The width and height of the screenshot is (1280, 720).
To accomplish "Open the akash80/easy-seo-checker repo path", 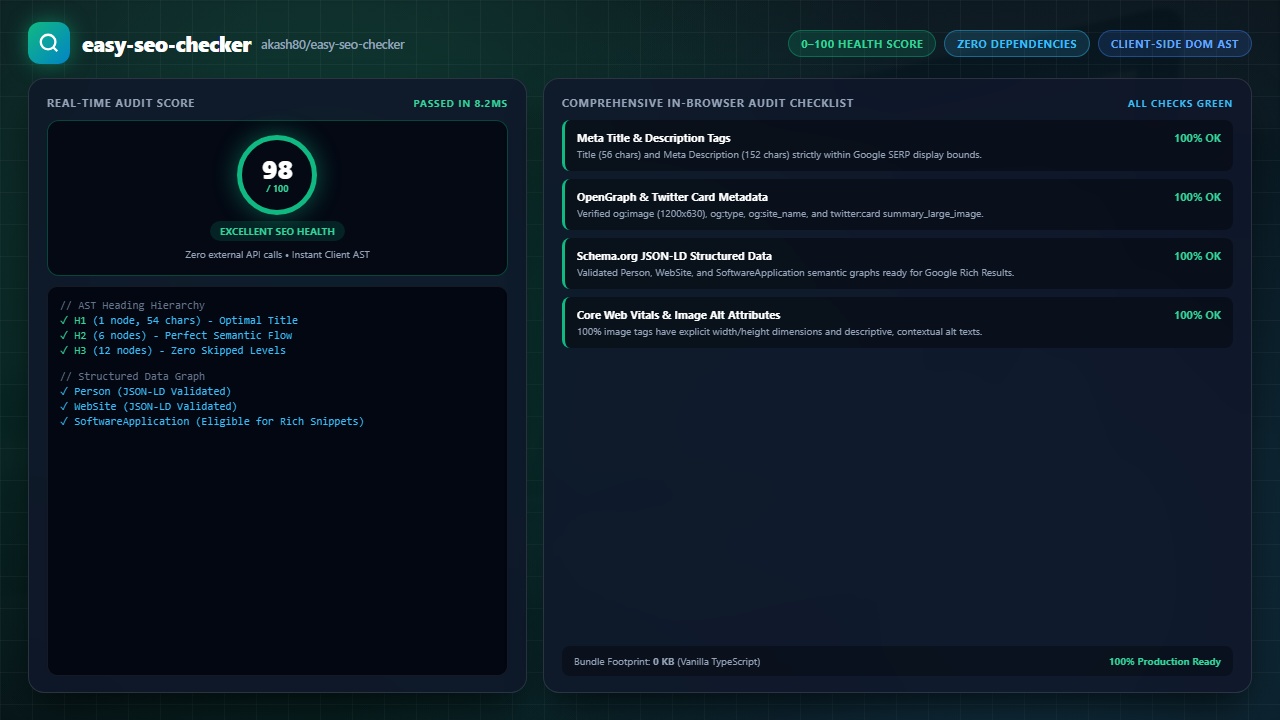I will tap(333, 44).
